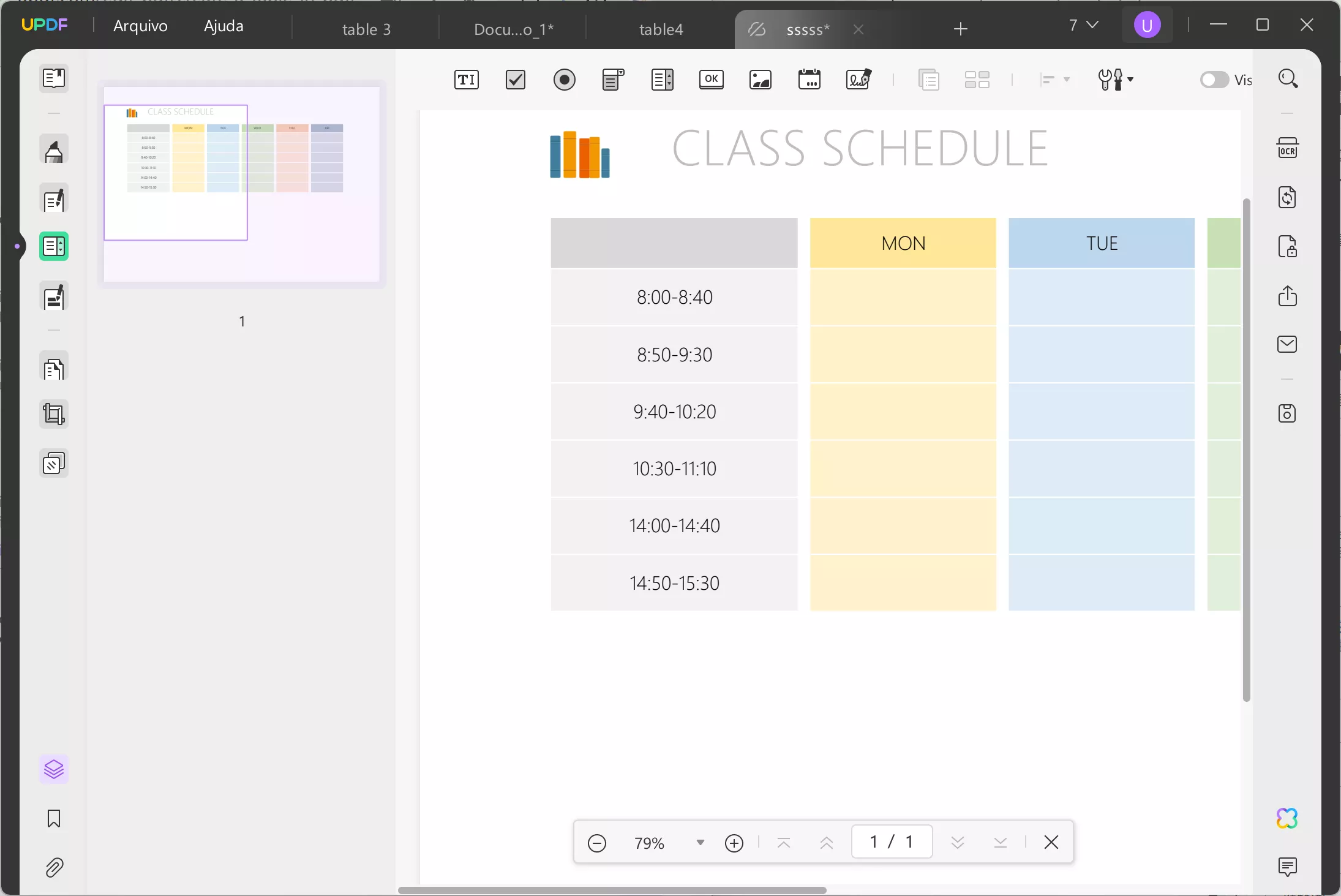Screen dimensions: 1341x896
Task: Switch to the table4 tab
Action: click(x=661, y=29)
